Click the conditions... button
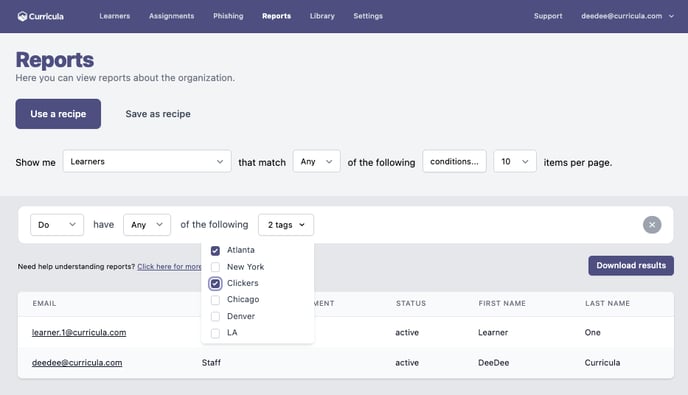This screenshot has height=395, width=688. pyautogui.click(x=454, y=162)
